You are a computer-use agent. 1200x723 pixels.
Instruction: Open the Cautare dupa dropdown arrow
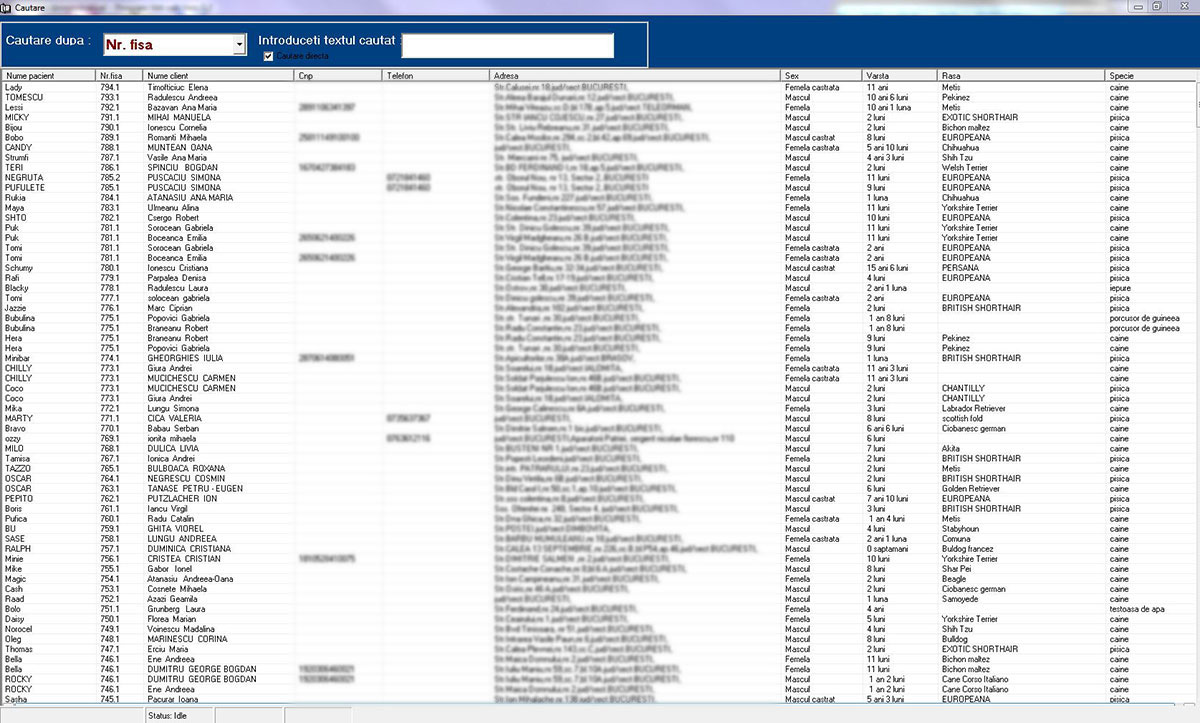(x=239, y=45)
